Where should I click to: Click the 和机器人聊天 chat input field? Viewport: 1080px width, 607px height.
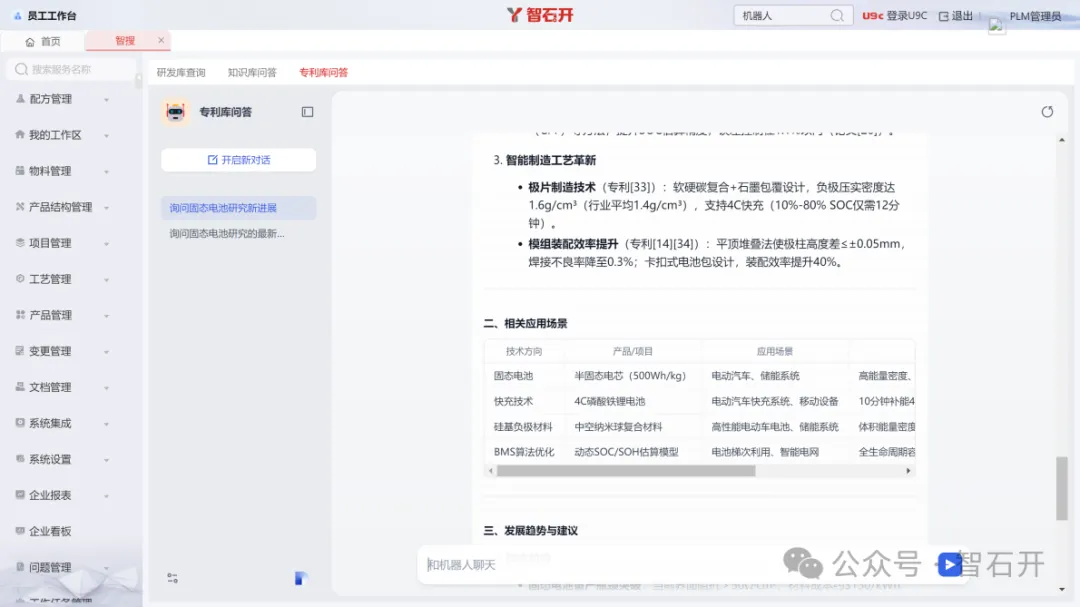[670, 565]
